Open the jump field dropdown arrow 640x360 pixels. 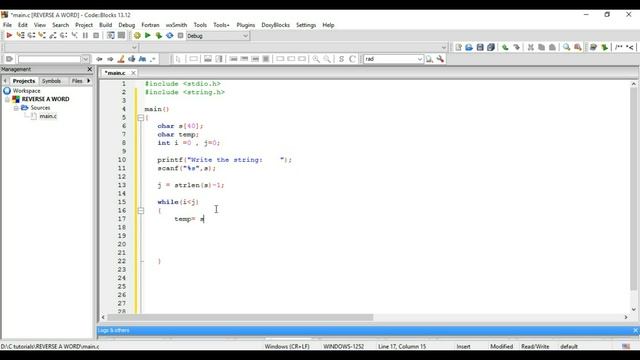pyautogui.click(x=85, y=59)
